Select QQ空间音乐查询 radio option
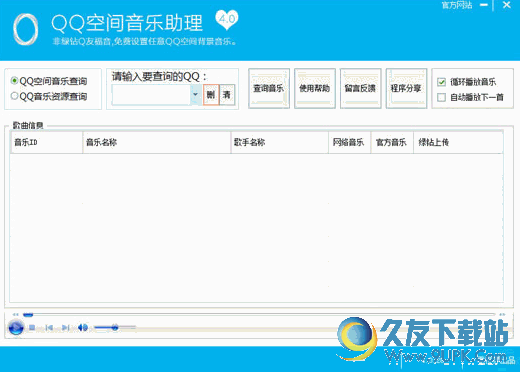Image resolution: width=520 pixels, height=372 pixels. point(49,81)
